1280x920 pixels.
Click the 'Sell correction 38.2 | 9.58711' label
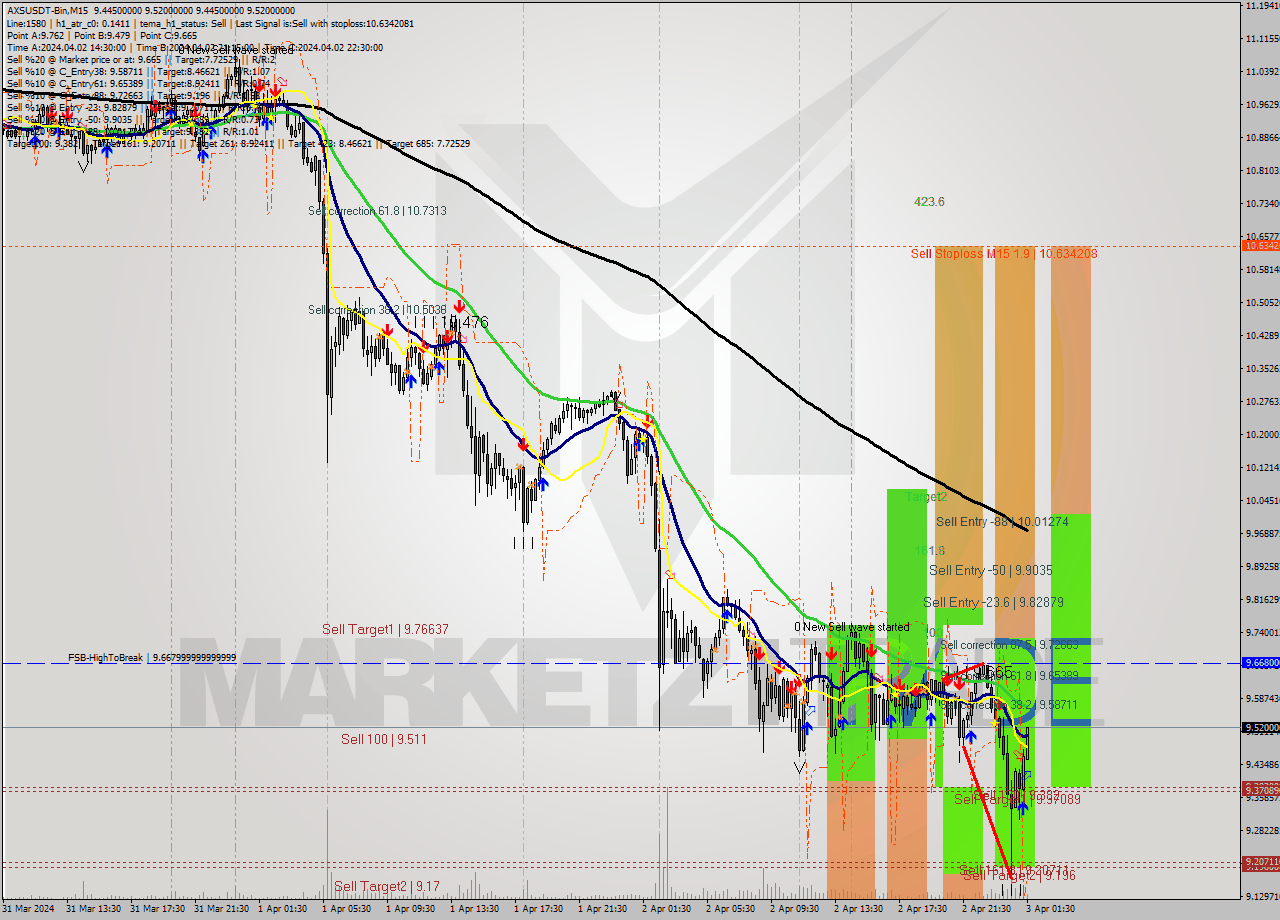(1010, 705)
